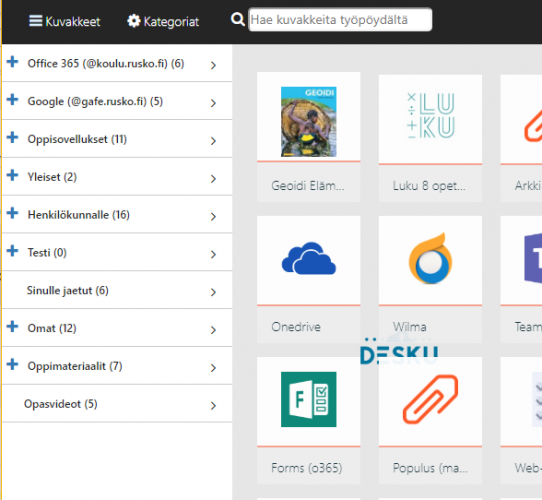Click plus icon next to Oppisovellukset
This screenshot has width=542, height=500.
(x=12, y=137)
